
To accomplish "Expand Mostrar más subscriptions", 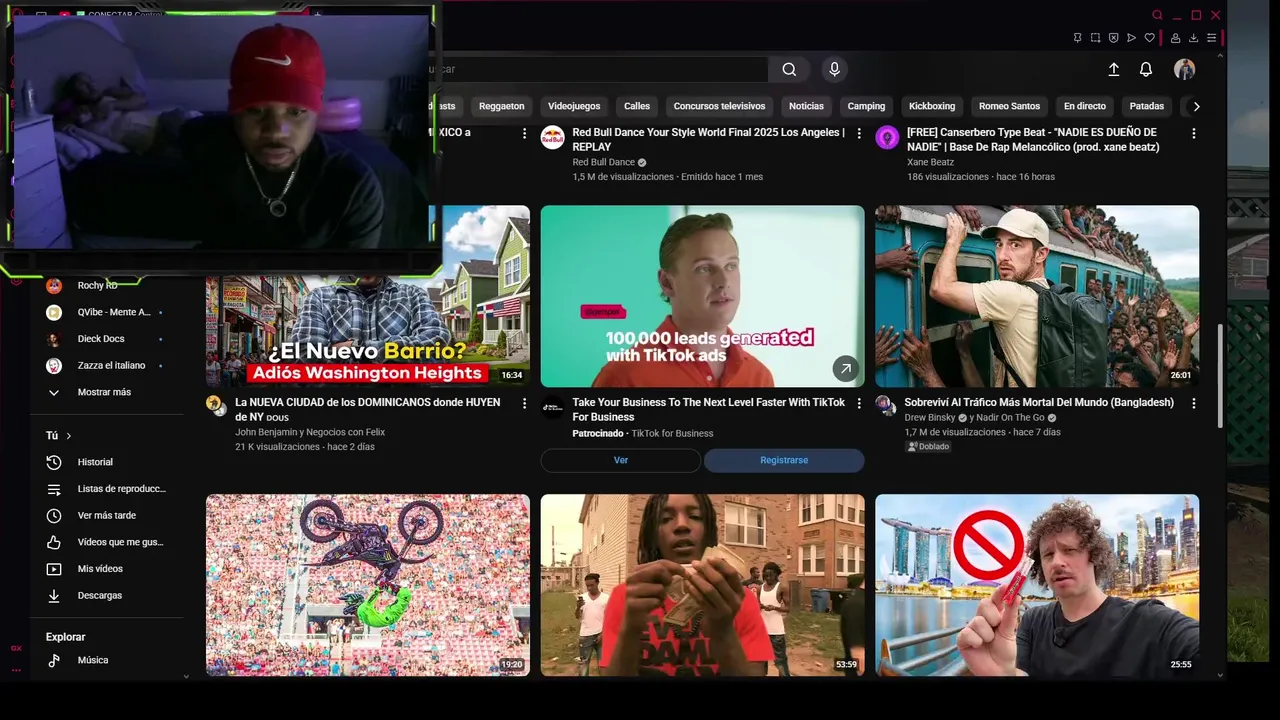I will click(106, 392).
